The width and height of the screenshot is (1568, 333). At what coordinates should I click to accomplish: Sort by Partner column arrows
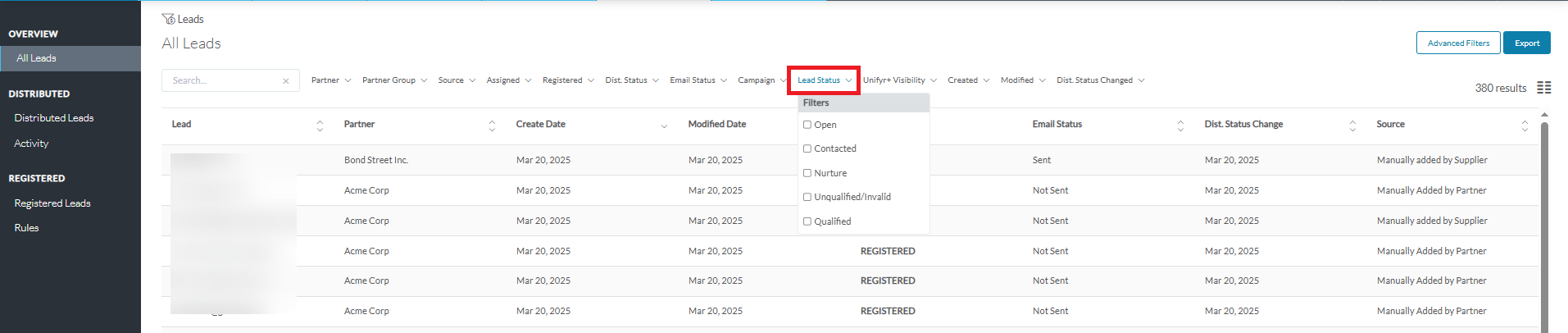(492, 125)
